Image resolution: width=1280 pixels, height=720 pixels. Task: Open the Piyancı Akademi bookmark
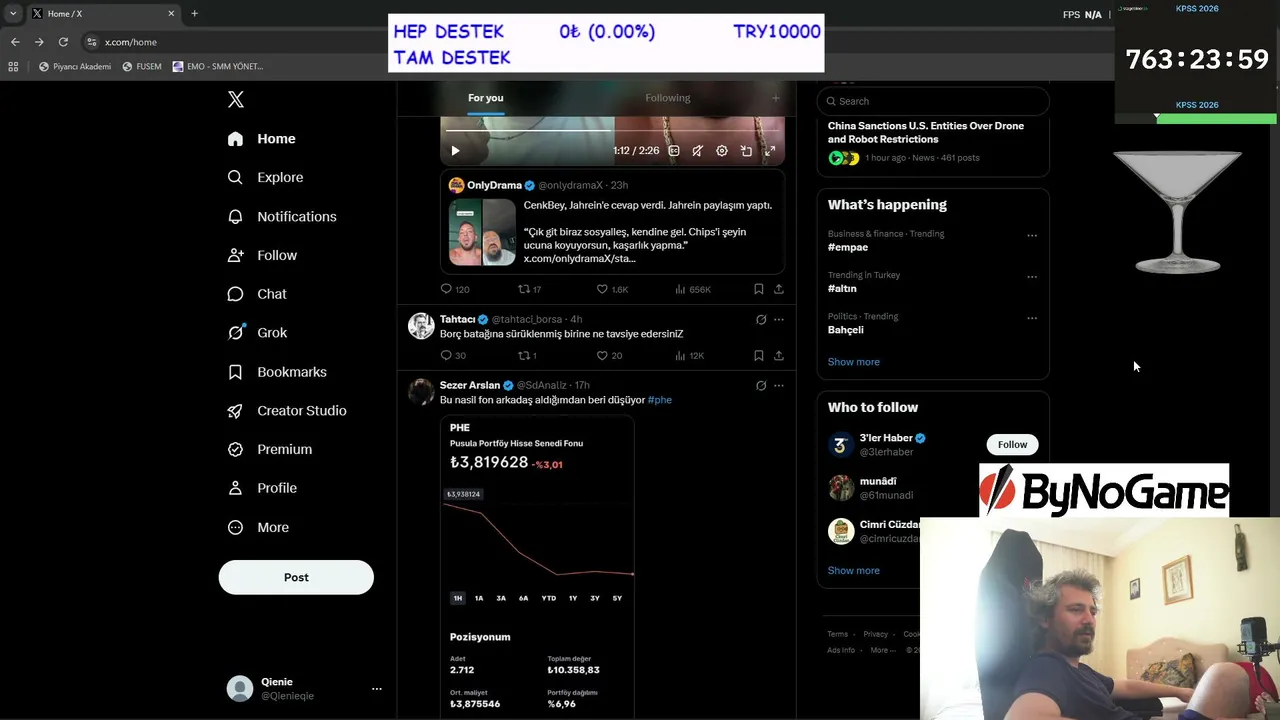pyautogui.click(x=75, y=67)
